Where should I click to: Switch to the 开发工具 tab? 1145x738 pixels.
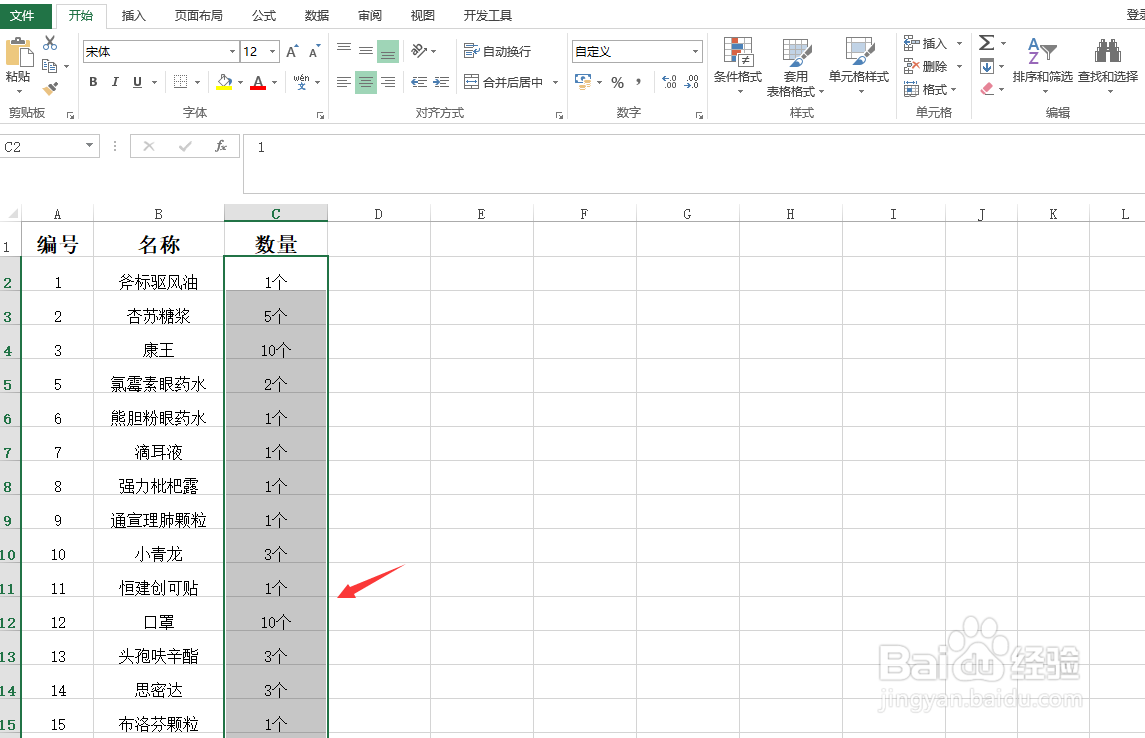[488, 15]
